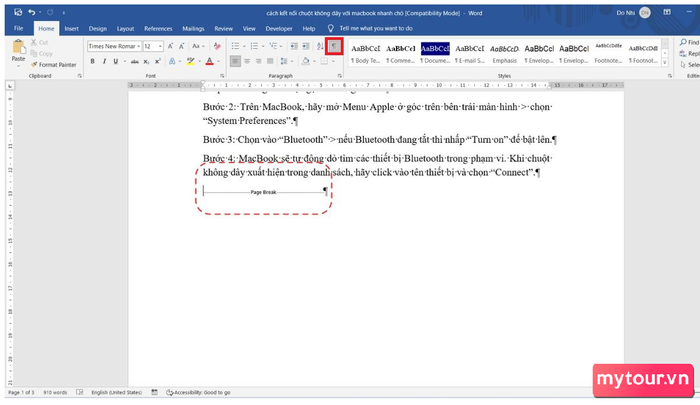The height and width of the screenshot is (405, 700).
Task: Decrease font size with Shrink Font icon
Action: [182, 46]
